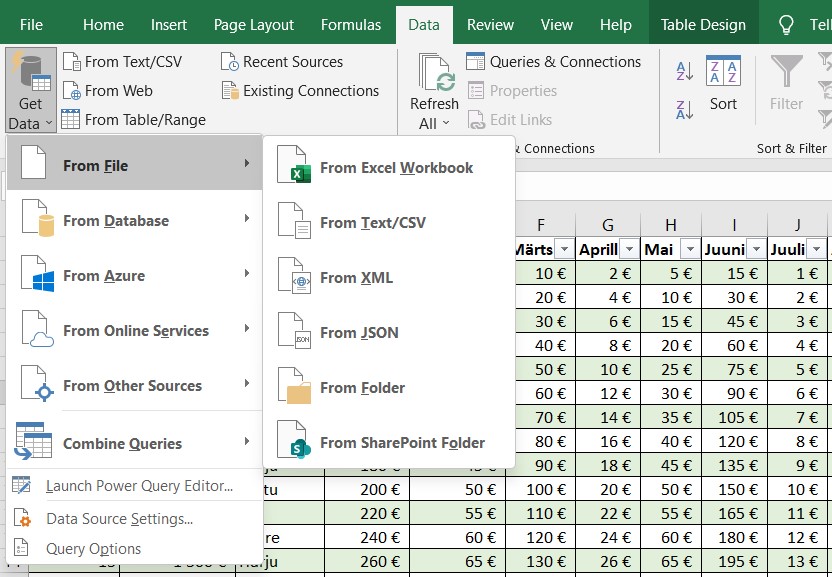The width and height of the screenshot is (832, 577).
Task: Click the Sort Z to A icon
Action: coord(685,109)
